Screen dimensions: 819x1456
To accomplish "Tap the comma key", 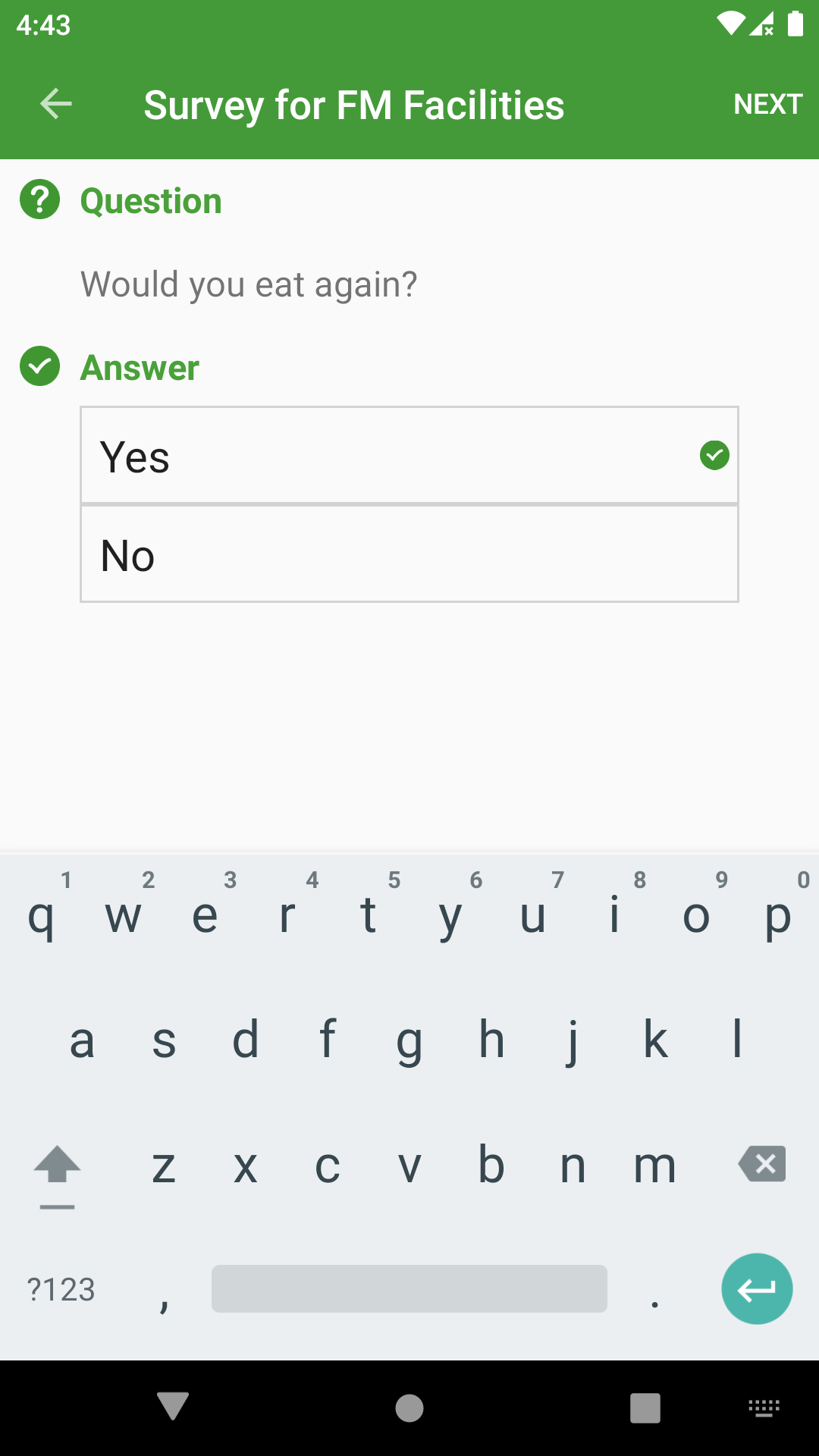I will coord(164,1293).
